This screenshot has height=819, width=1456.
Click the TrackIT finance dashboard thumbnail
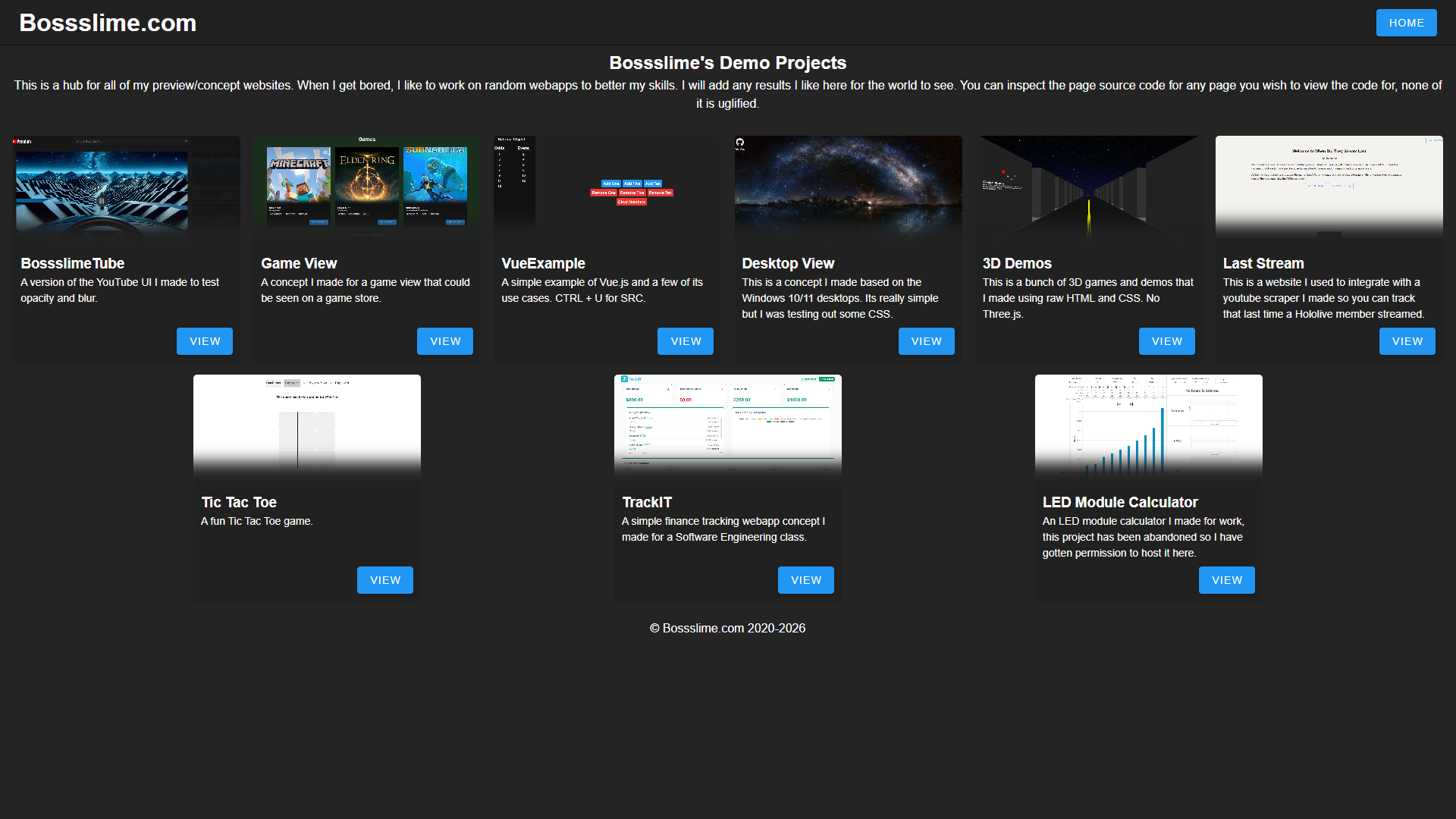pos(727,425)
